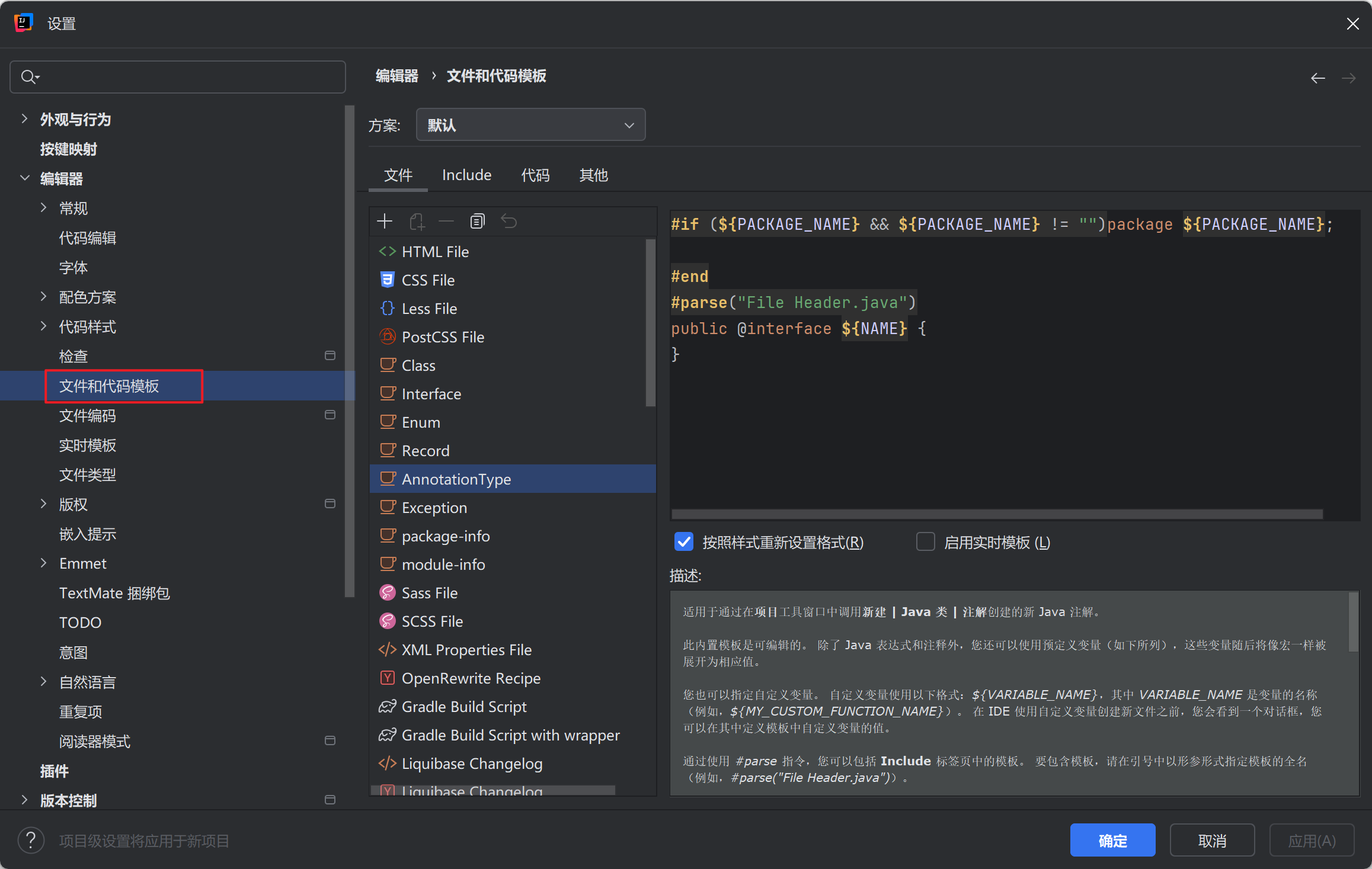Screen dimensions: 1372x869
Task: Select the AnnotationType template
Action: [x=513, y=479]
